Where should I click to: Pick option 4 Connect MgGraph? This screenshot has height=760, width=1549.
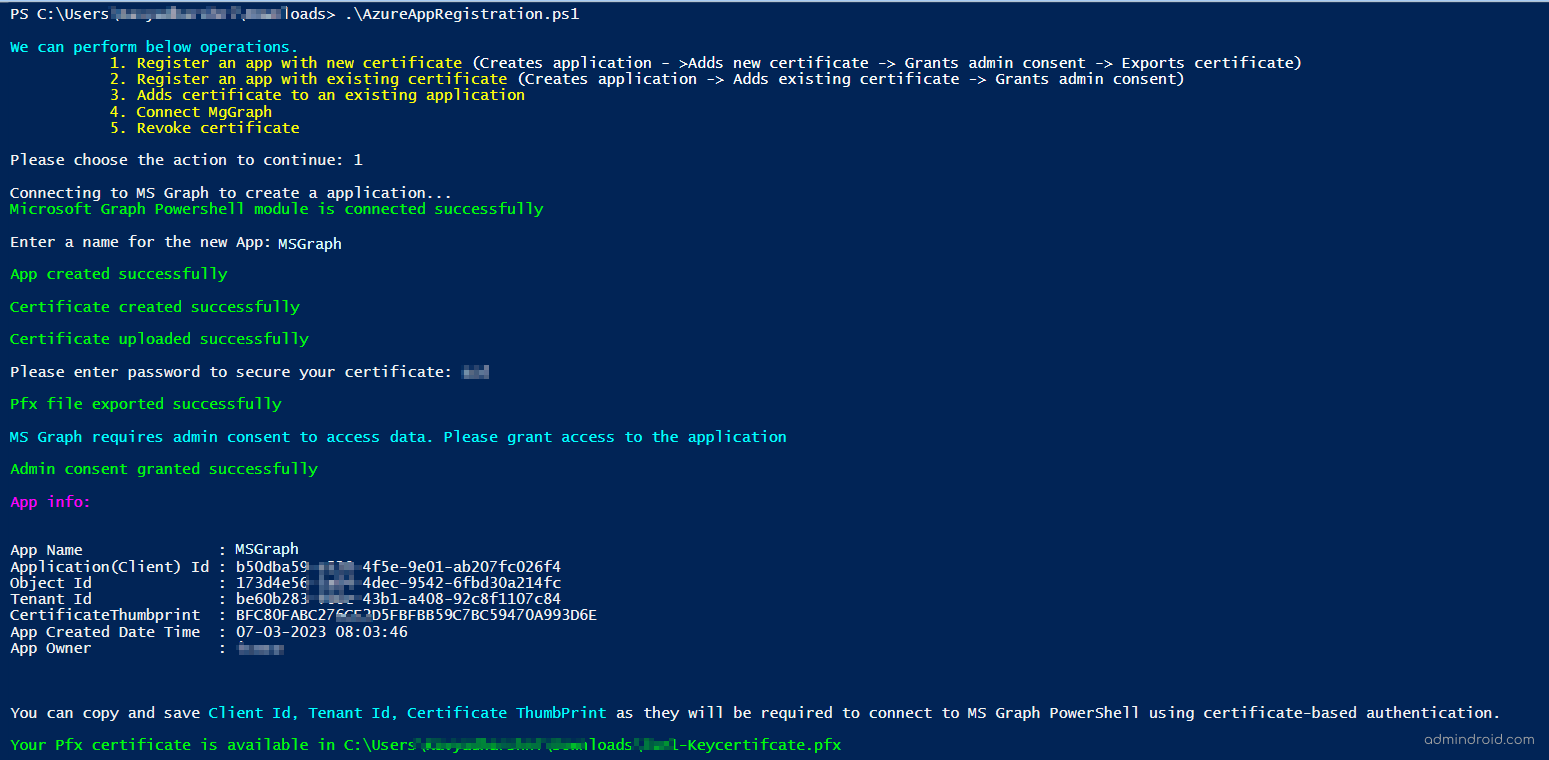pos(204,112)
